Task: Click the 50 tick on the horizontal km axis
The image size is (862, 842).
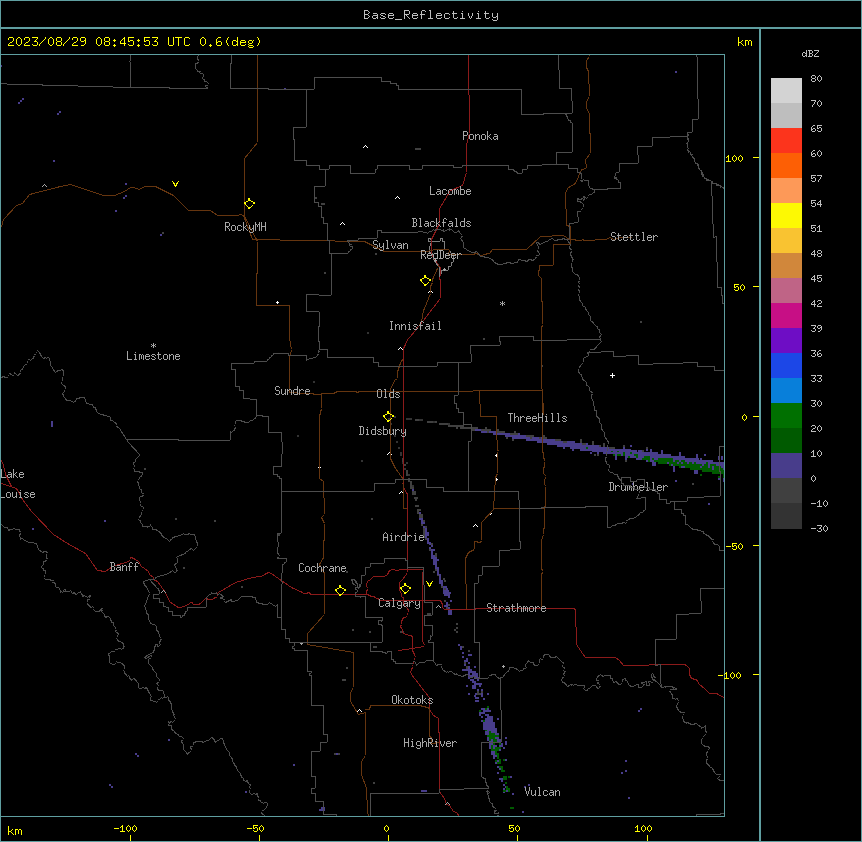Action: [515, 828]
